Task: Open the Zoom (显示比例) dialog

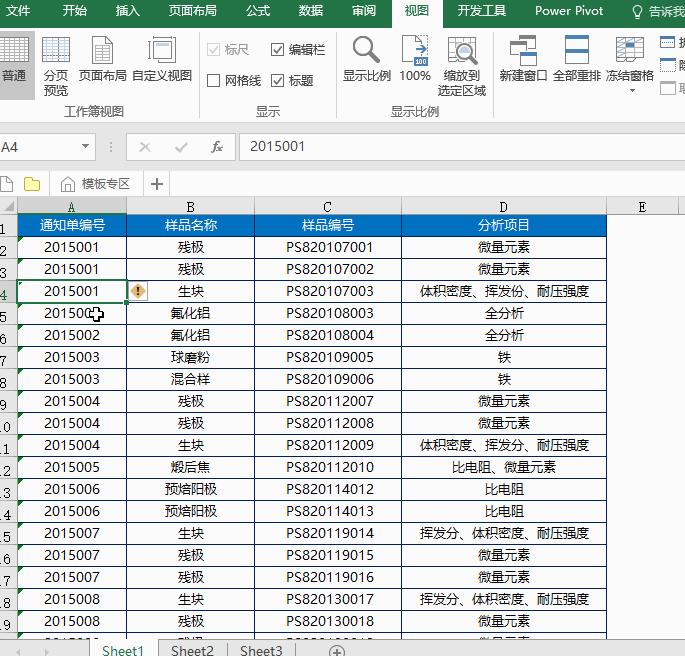Action: 367,59
